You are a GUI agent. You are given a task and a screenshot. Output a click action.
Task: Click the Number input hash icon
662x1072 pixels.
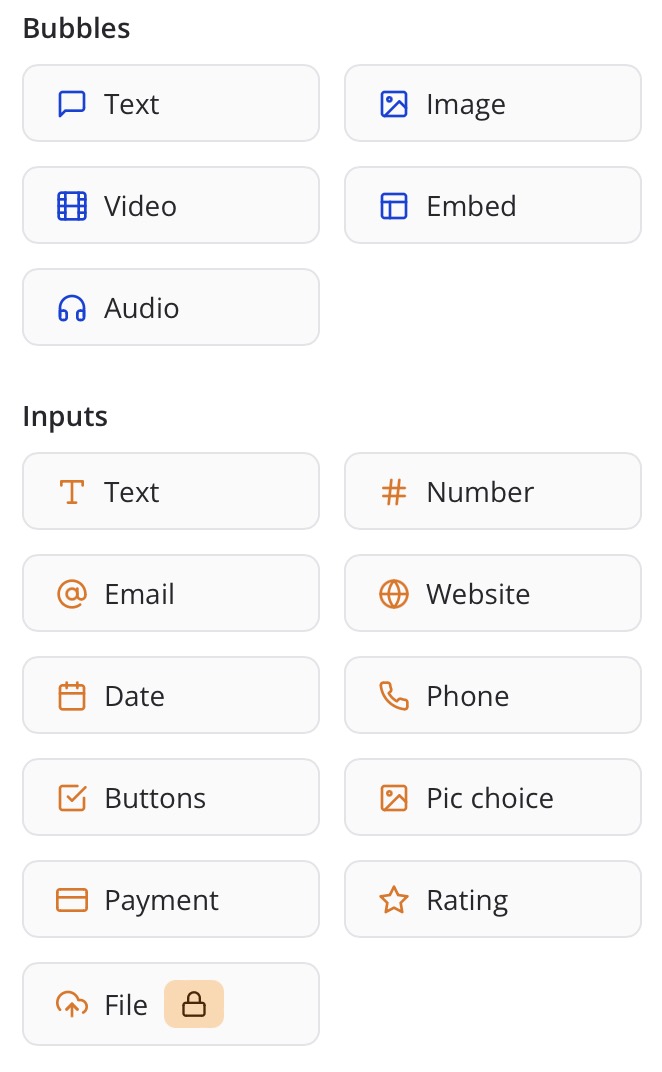pyautogui.click(x=394, y=492)
